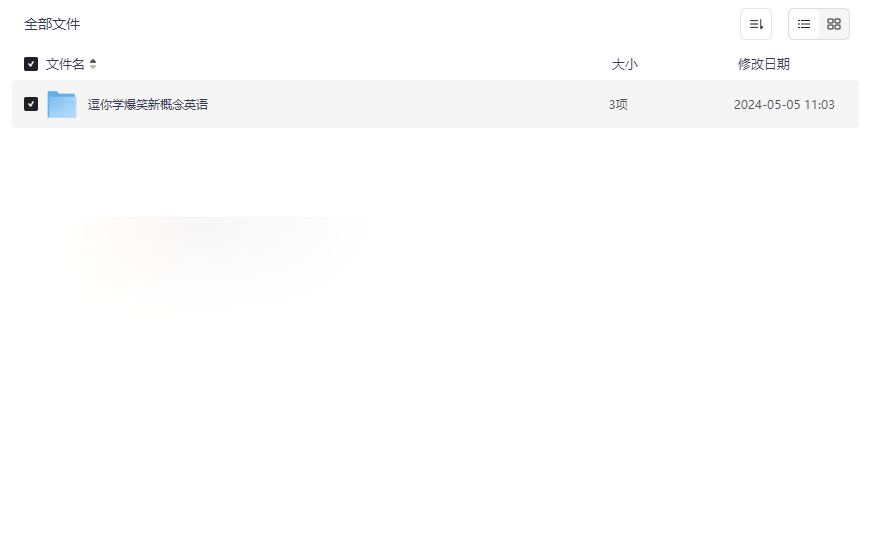This screenshot has width=874, height=538.
Task: Go to 全部文件 breadcrumb
Action: (x=52, y=24)
